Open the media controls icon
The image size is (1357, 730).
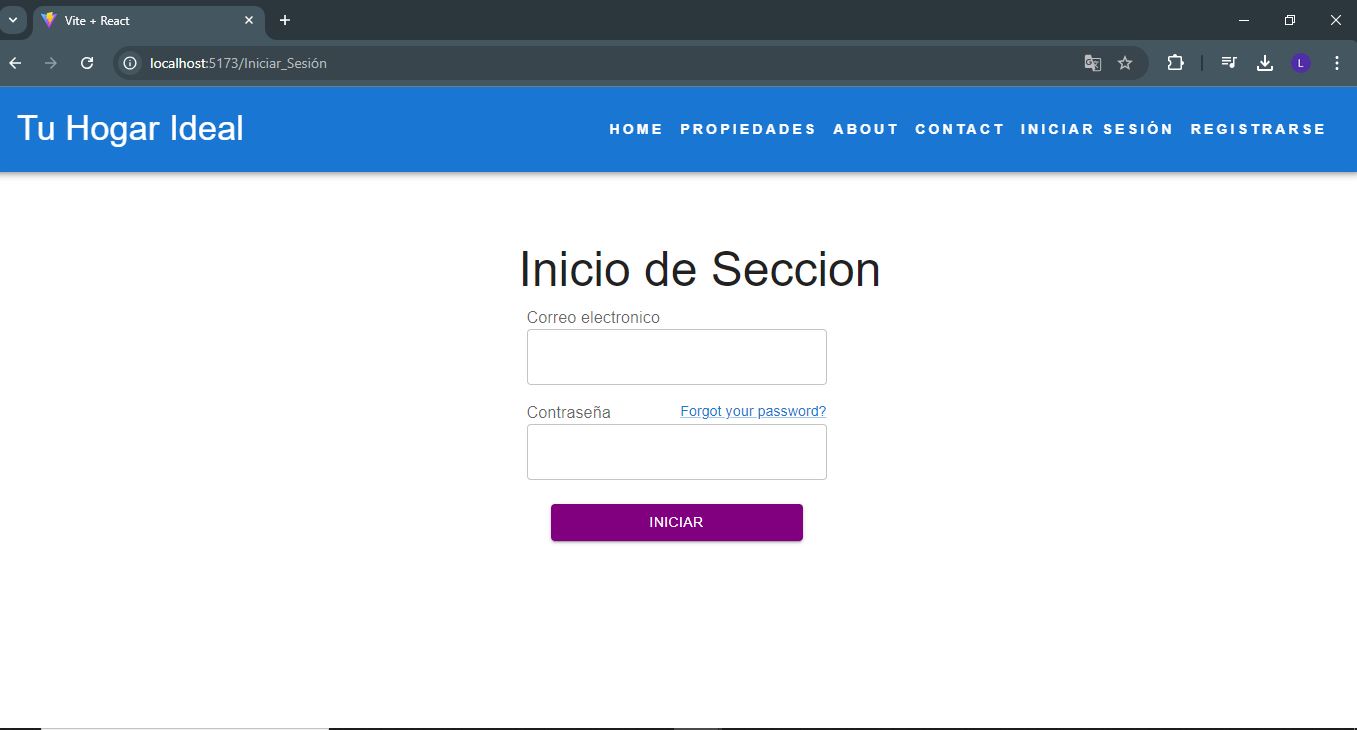click(x=1229, y=63)
